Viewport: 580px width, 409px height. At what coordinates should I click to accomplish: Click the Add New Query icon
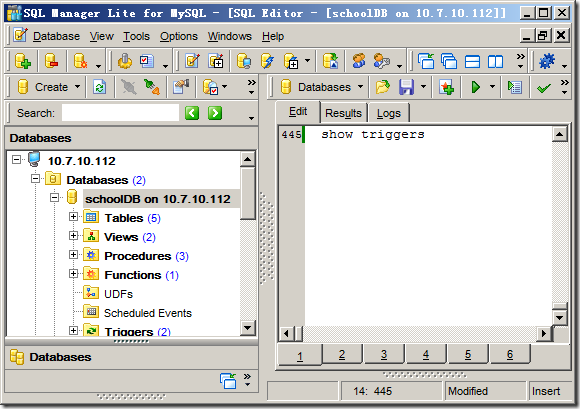[x=446, y=87]
